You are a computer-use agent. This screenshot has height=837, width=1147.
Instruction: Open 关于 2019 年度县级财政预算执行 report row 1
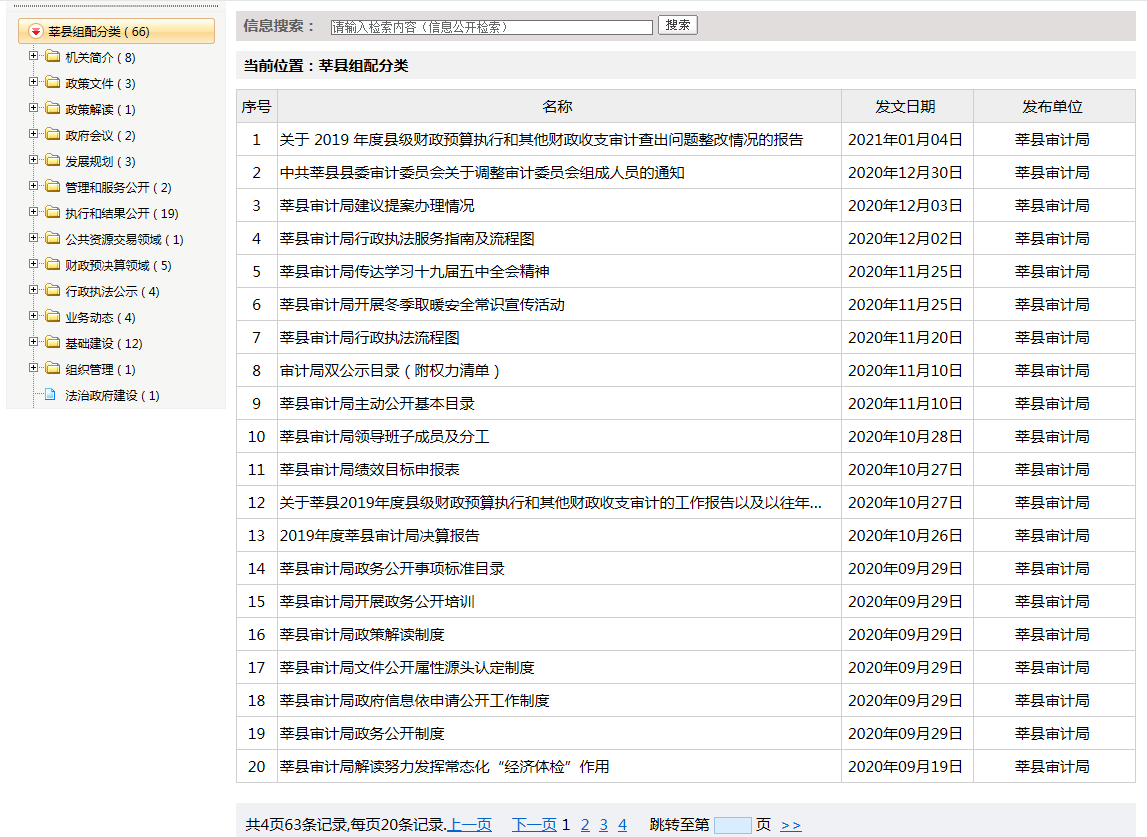541,140
